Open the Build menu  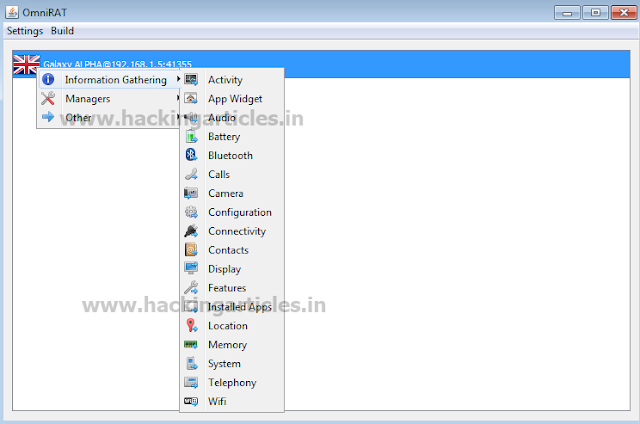click(x=62, y=31)
